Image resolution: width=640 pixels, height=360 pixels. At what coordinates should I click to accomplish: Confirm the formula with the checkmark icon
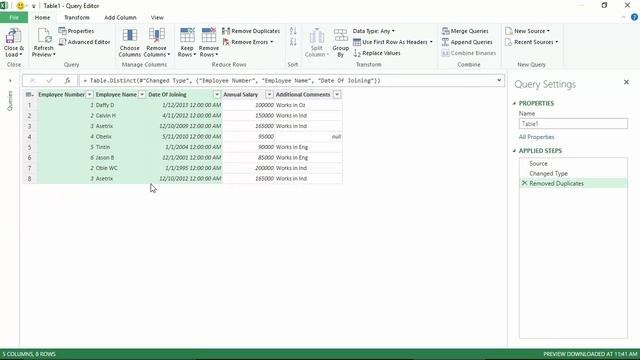[x=49, y=80]
